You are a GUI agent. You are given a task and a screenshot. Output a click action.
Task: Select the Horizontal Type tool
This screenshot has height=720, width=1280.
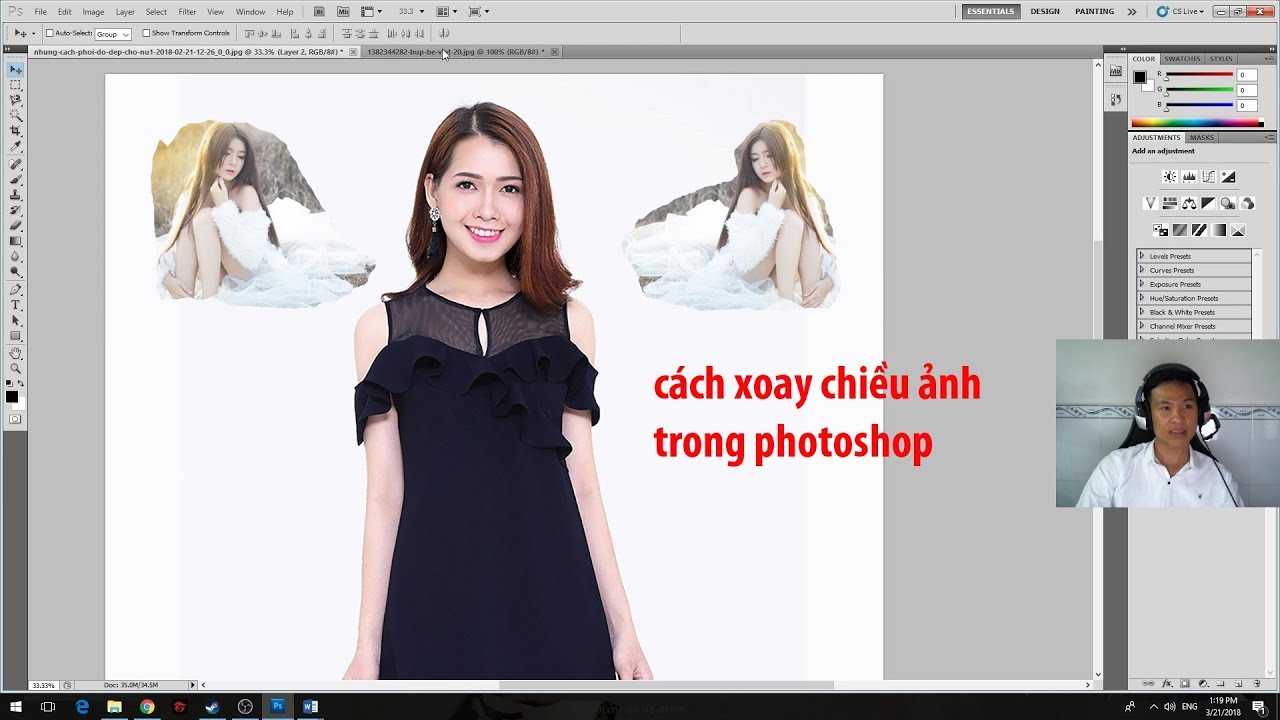pos(15,305)
